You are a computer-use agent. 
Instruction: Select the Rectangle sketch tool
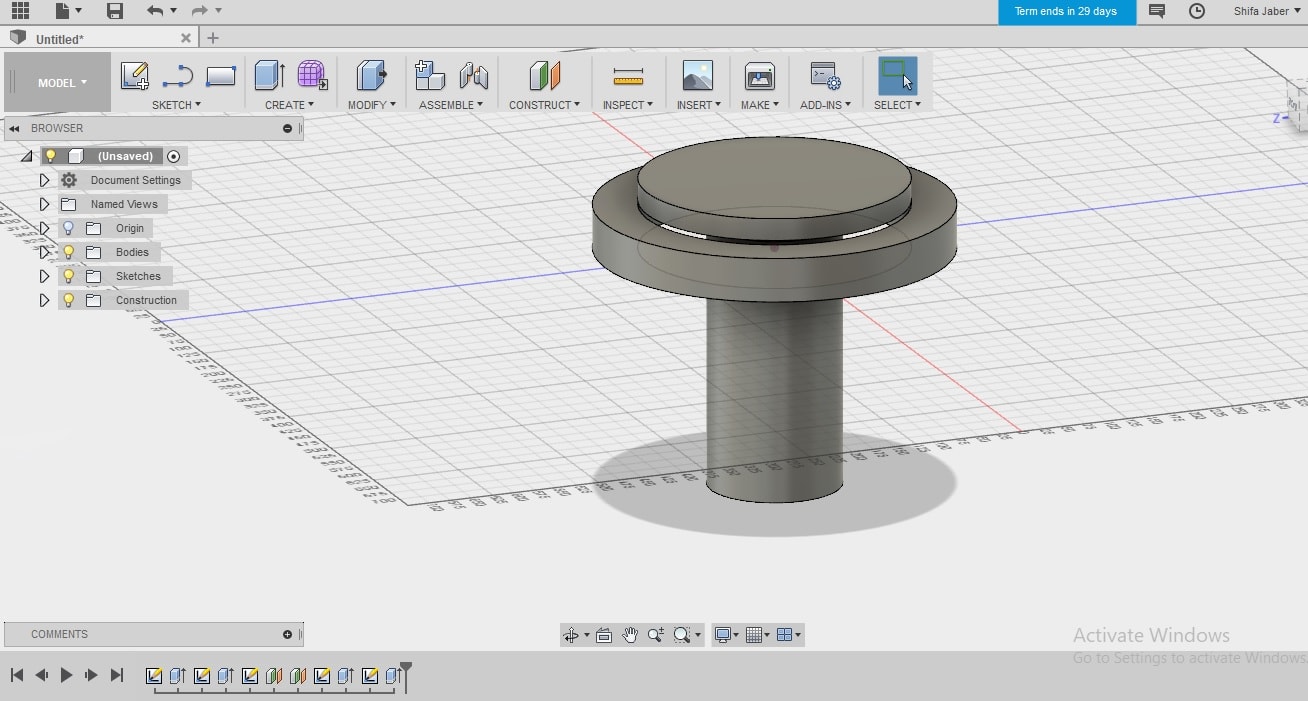click(221, 76)
